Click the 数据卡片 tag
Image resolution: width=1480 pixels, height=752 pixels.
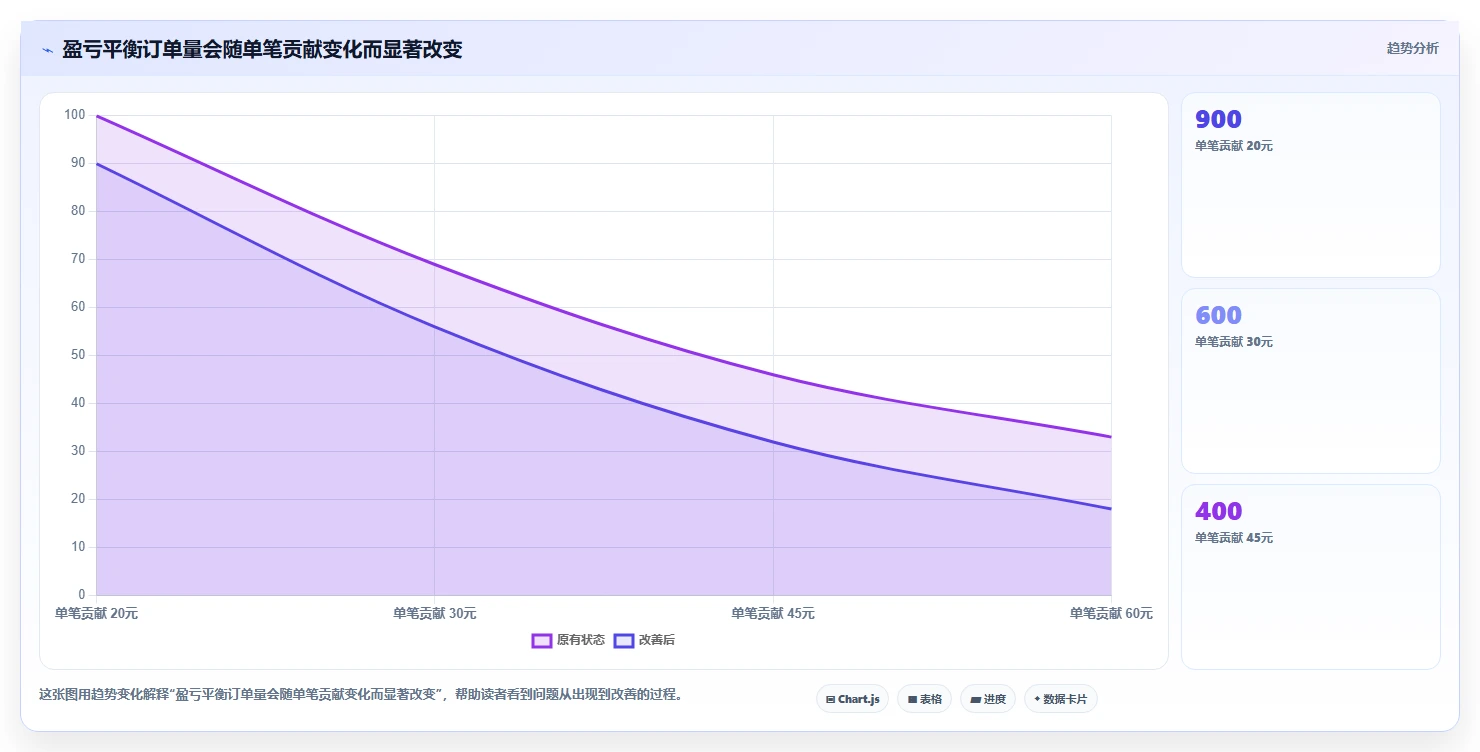point(1061,699)
